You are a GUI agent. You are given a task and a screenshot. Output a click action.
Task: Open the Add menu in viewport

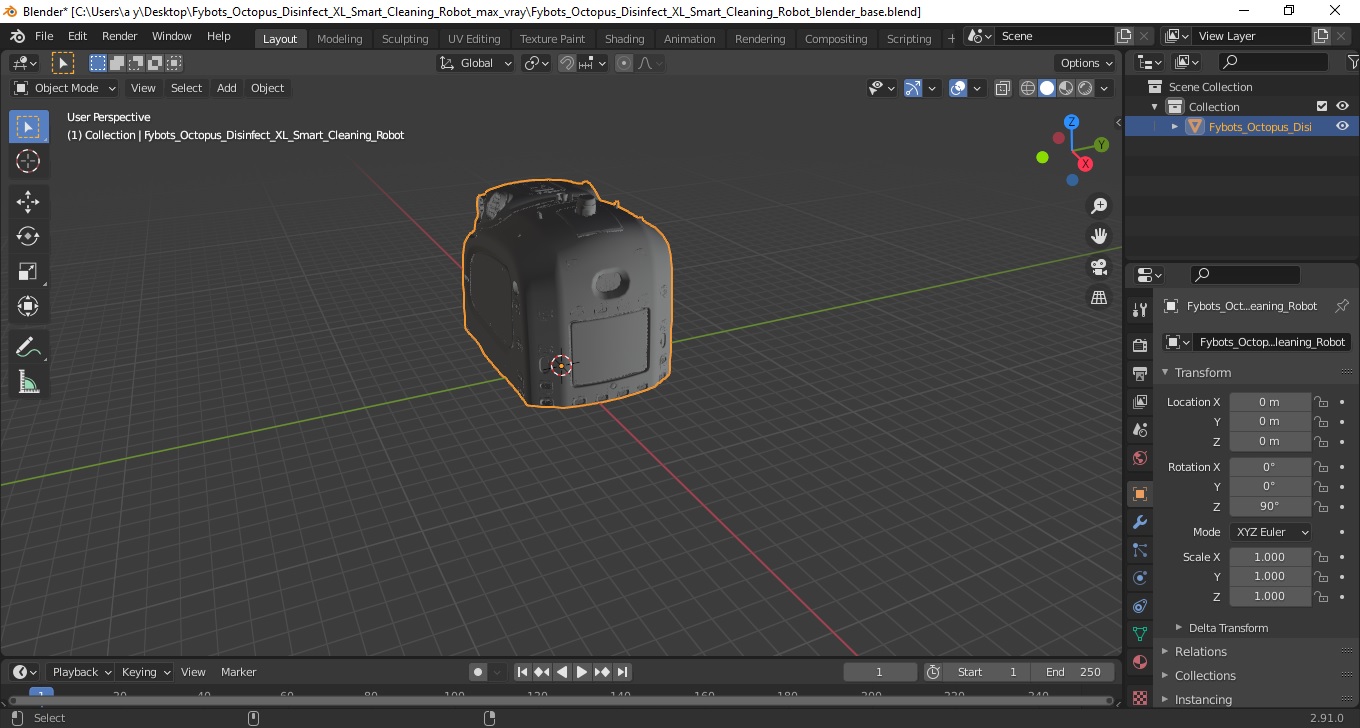pyautogui.click(x=227, y=88)
